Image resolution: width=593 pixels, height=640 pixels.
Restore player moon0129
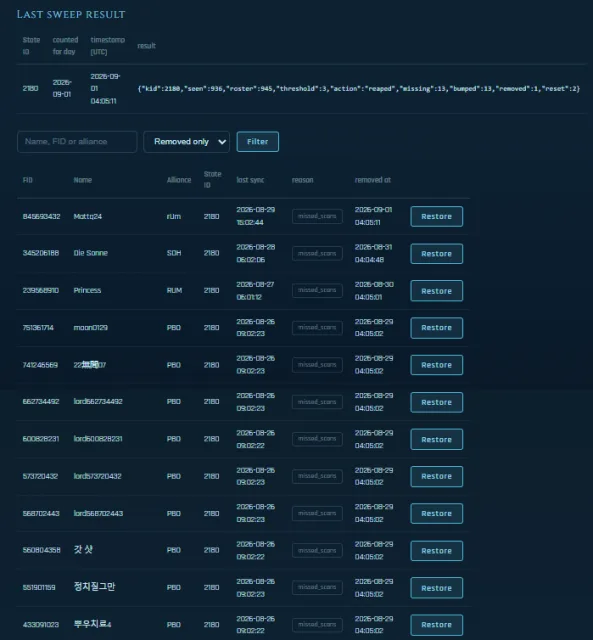tap(437, 328)
